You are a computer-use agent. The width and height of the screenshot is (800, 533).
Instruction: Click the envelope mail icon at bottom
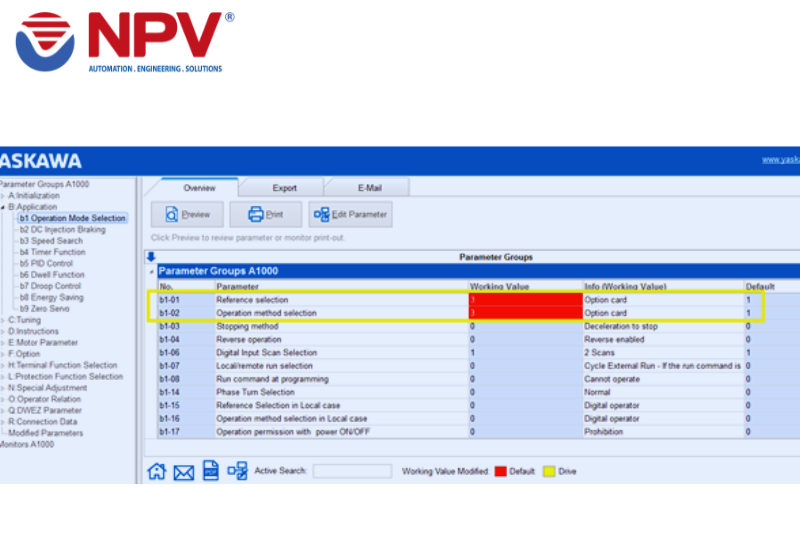(x=183, y=472)
